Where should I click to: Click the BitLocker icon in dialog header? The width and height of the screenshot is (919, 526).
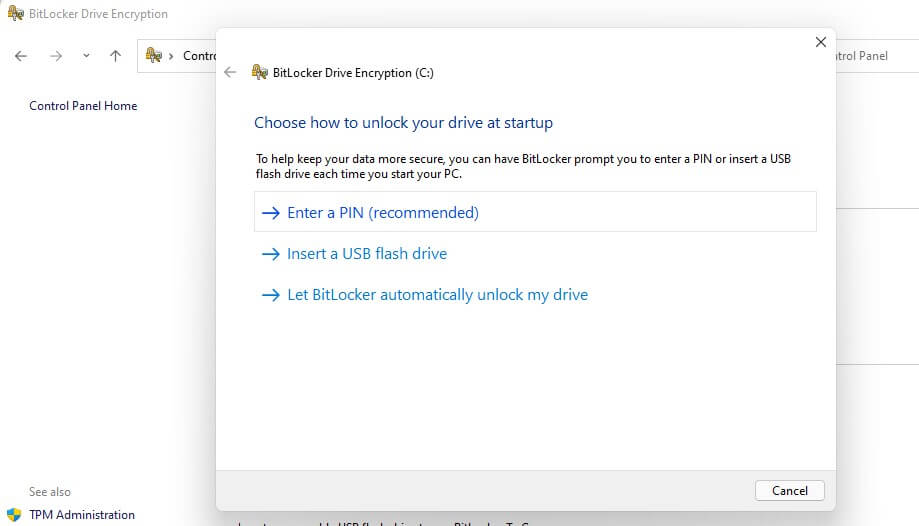260,72
